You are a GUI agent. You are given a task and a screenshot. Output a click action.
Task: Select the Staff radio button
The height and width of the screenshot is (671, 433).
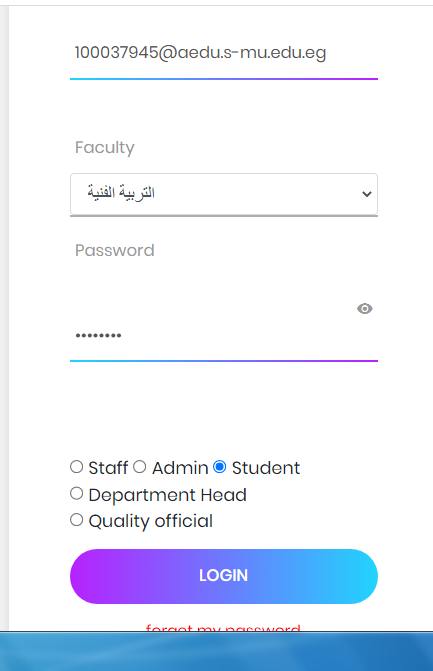tap(76, 466)
